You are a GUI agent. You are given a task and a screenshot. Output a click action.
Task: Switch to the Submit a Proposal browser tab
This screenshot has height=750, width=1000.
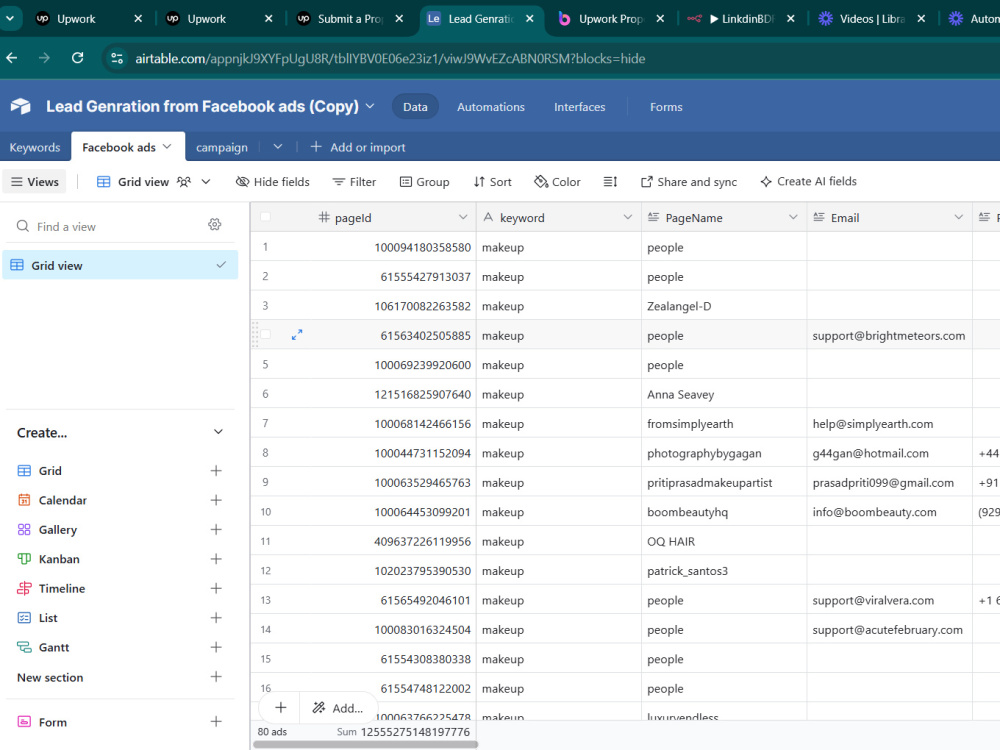coord(350,18)
